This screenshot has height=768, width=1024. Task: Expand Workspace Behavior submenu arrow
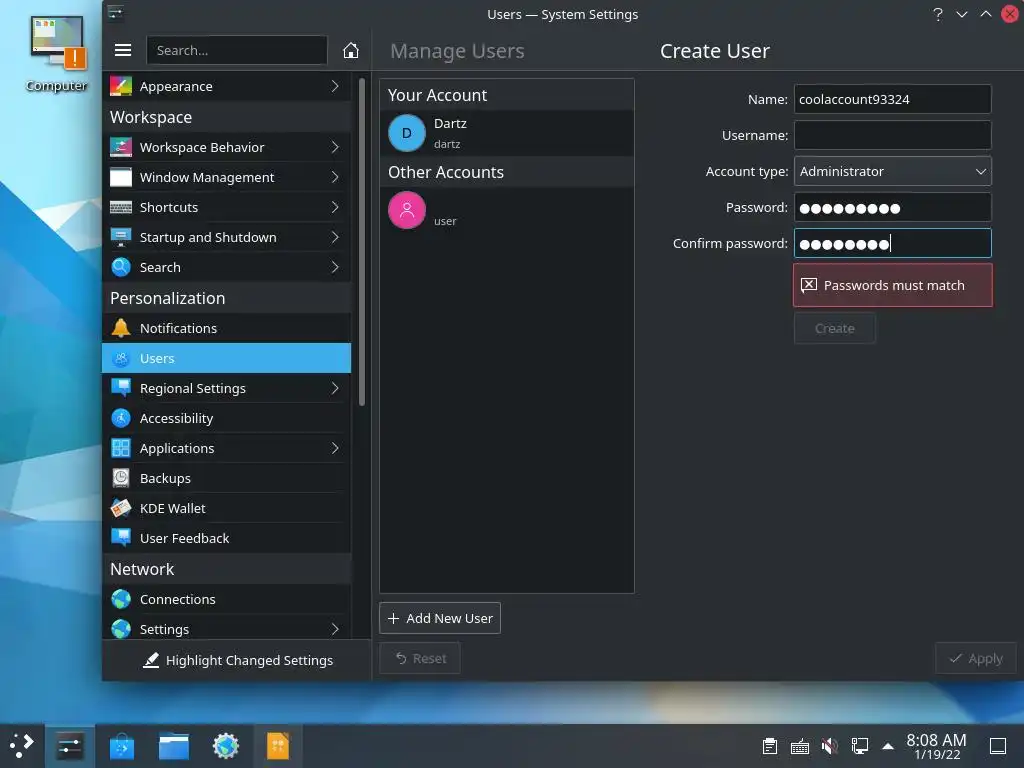pos(335,147)
